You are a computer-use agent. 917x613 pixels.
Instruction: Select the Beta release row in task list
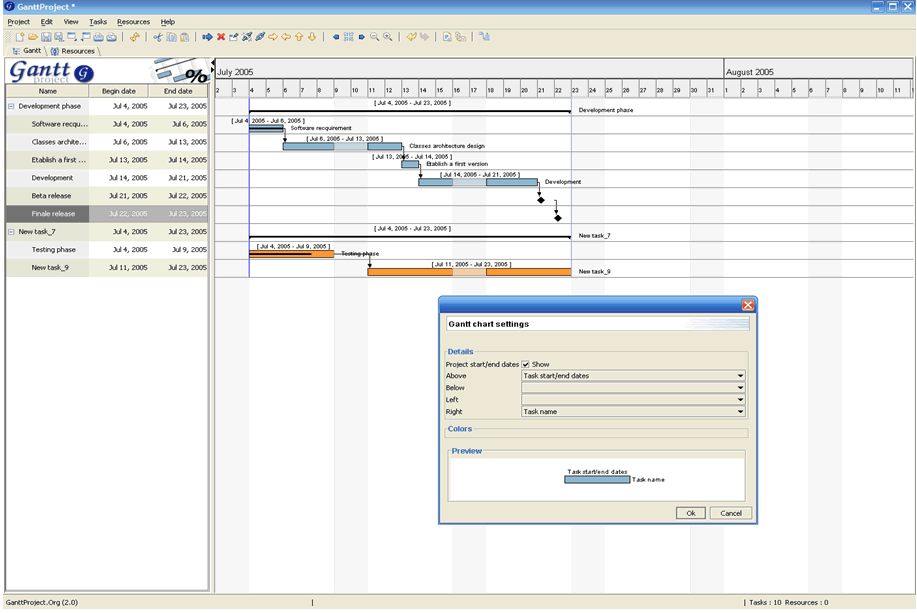pyautogui.click(x=51, y=196)
